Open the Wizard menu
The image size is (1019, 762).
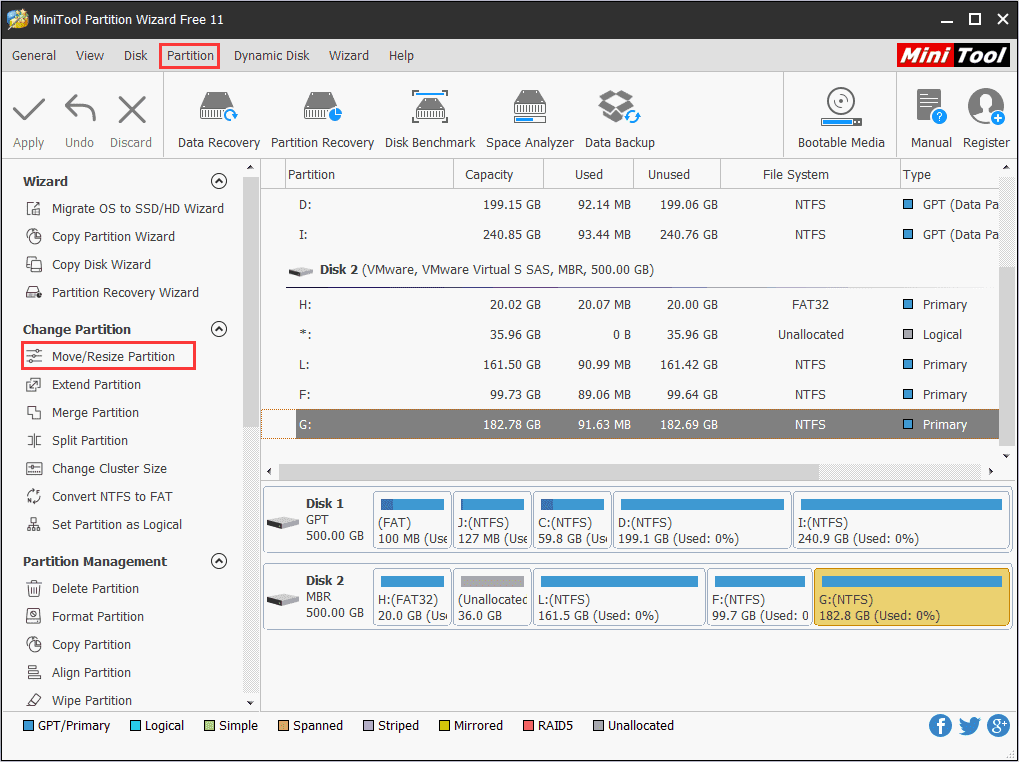pyautogui.click(x=349, y=56)
